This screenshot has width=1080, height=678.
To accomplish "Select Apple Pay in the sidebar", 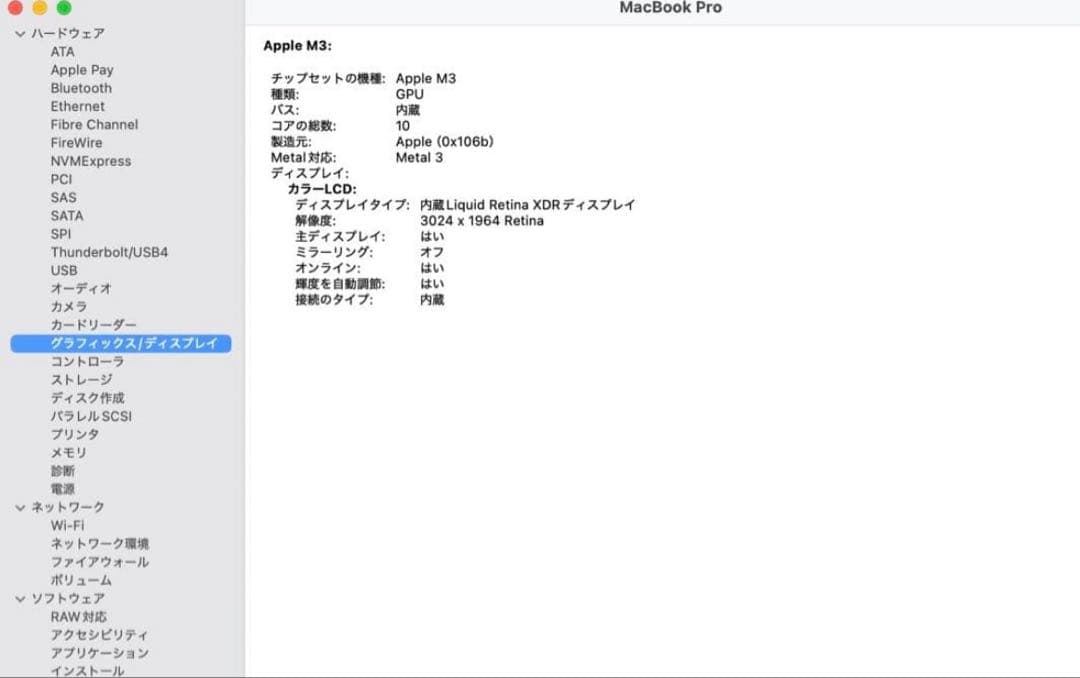I will coord(83,69).
